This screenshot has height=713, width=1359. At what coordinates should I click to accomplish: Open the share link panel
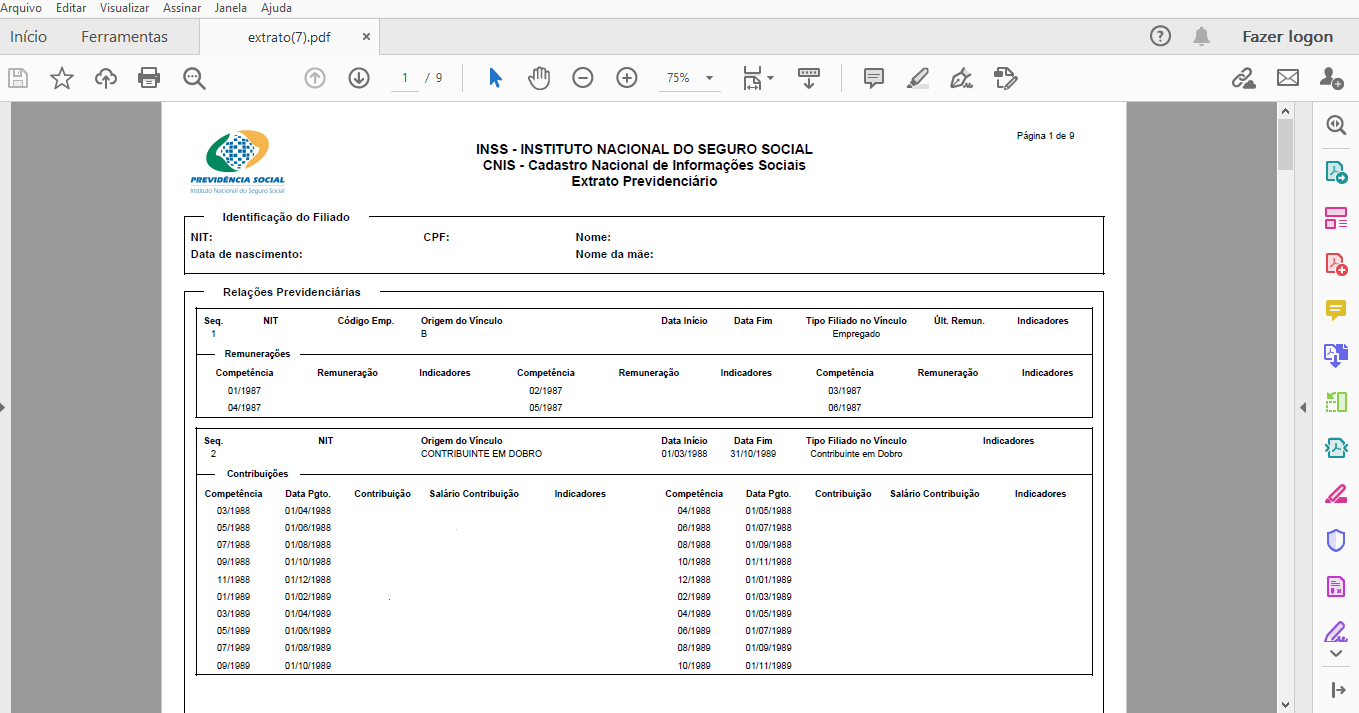click(x=1244, y=77)
